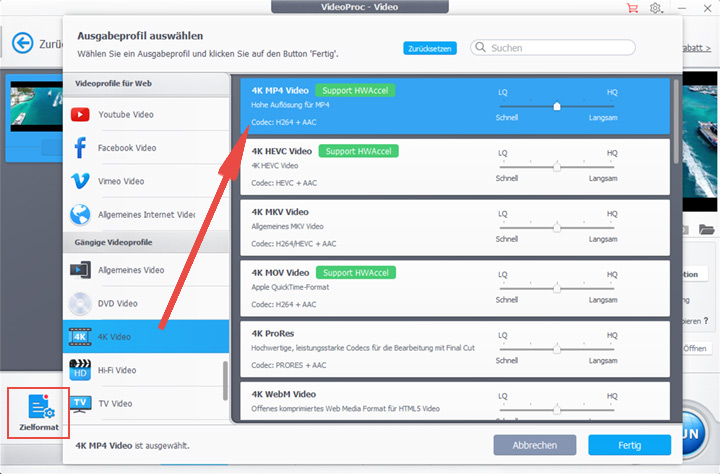Open output folder icon in main window
Image resolution: width=720 pixels, height=474 pixels.
click(x=706, y=229)
